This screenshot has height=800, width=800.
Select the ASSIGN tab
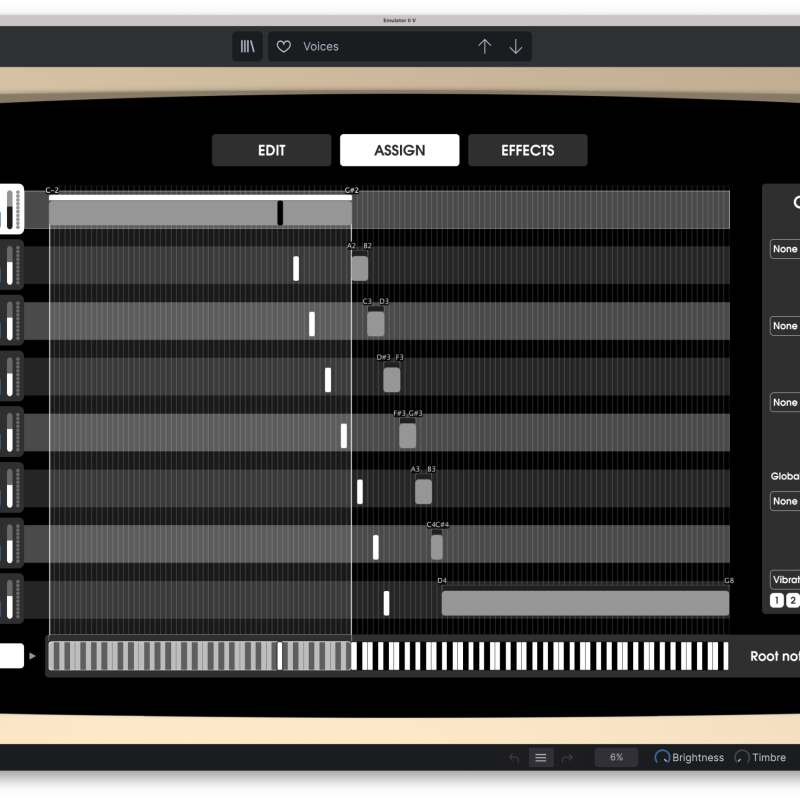coord(399,150)
